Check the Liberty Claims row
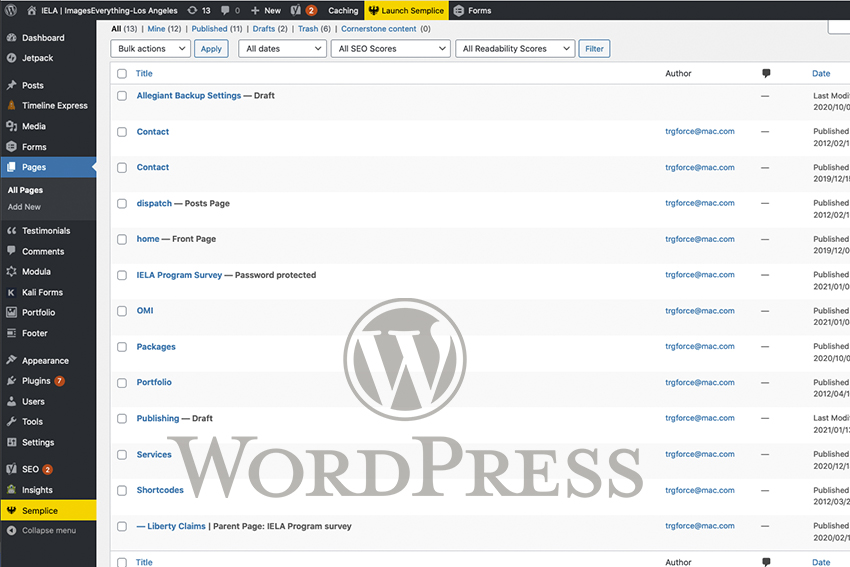This screenshot has height=567, width=850. click(x=122, y=526)
